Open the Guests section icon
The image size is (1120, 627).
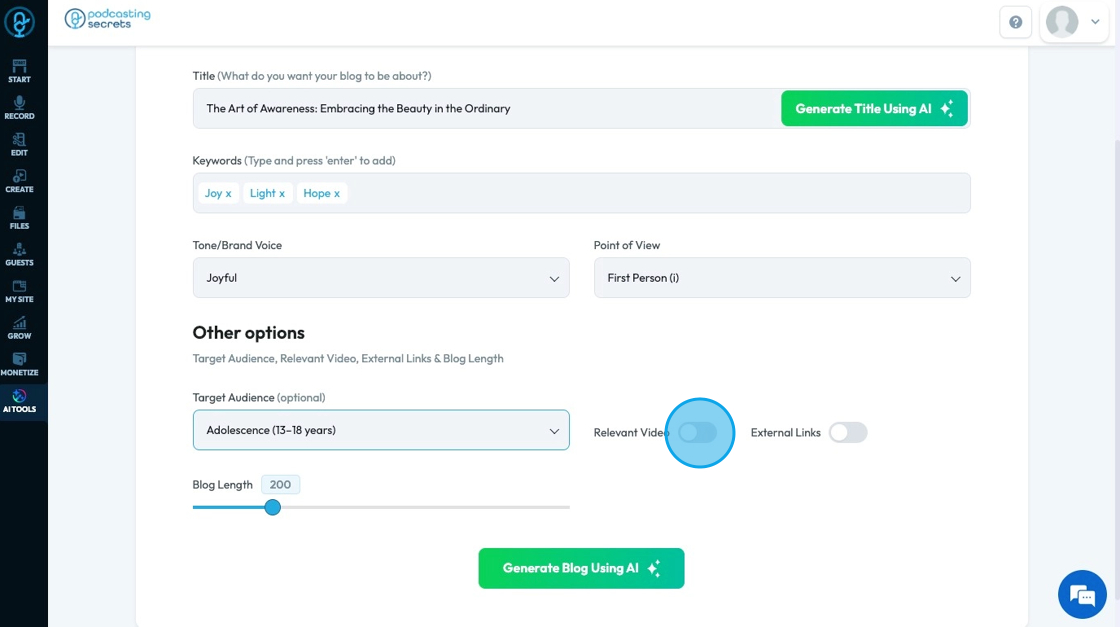pyautogui.click(x=19, y=254)
